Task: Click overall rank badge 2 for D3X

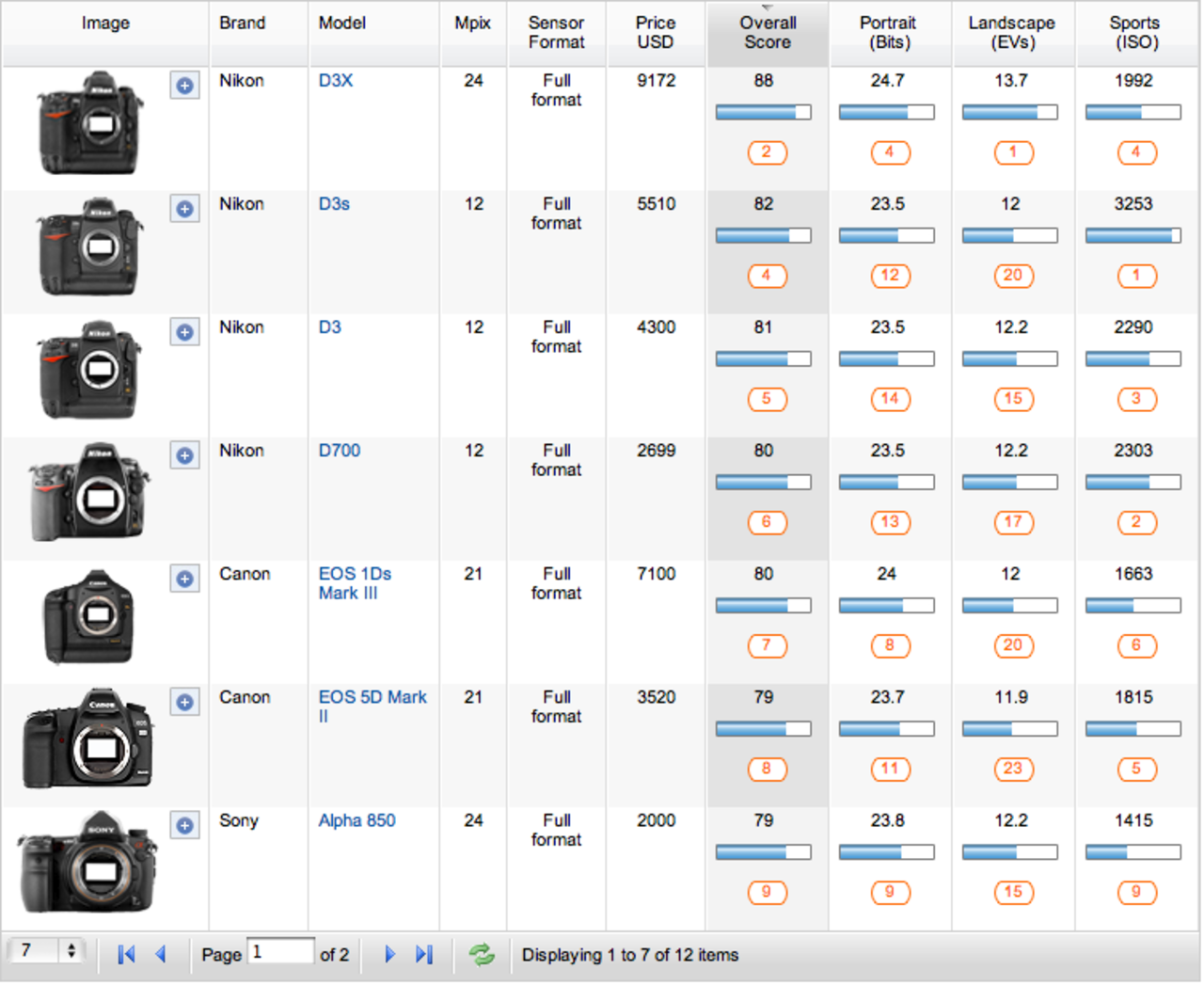Action: pyautogui.click(x=767, y=152)
